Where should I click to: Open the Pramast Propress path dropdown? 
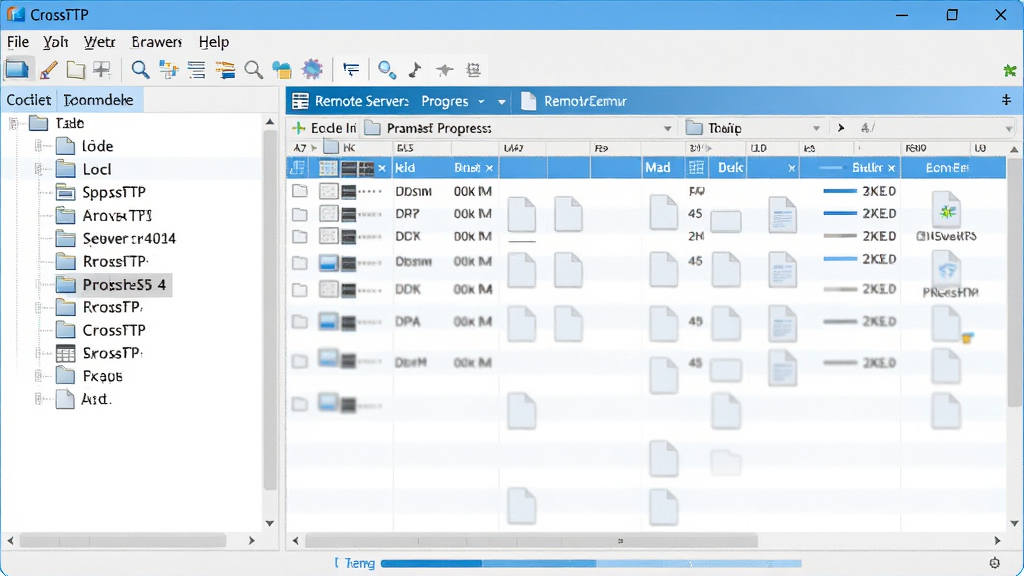667,129
